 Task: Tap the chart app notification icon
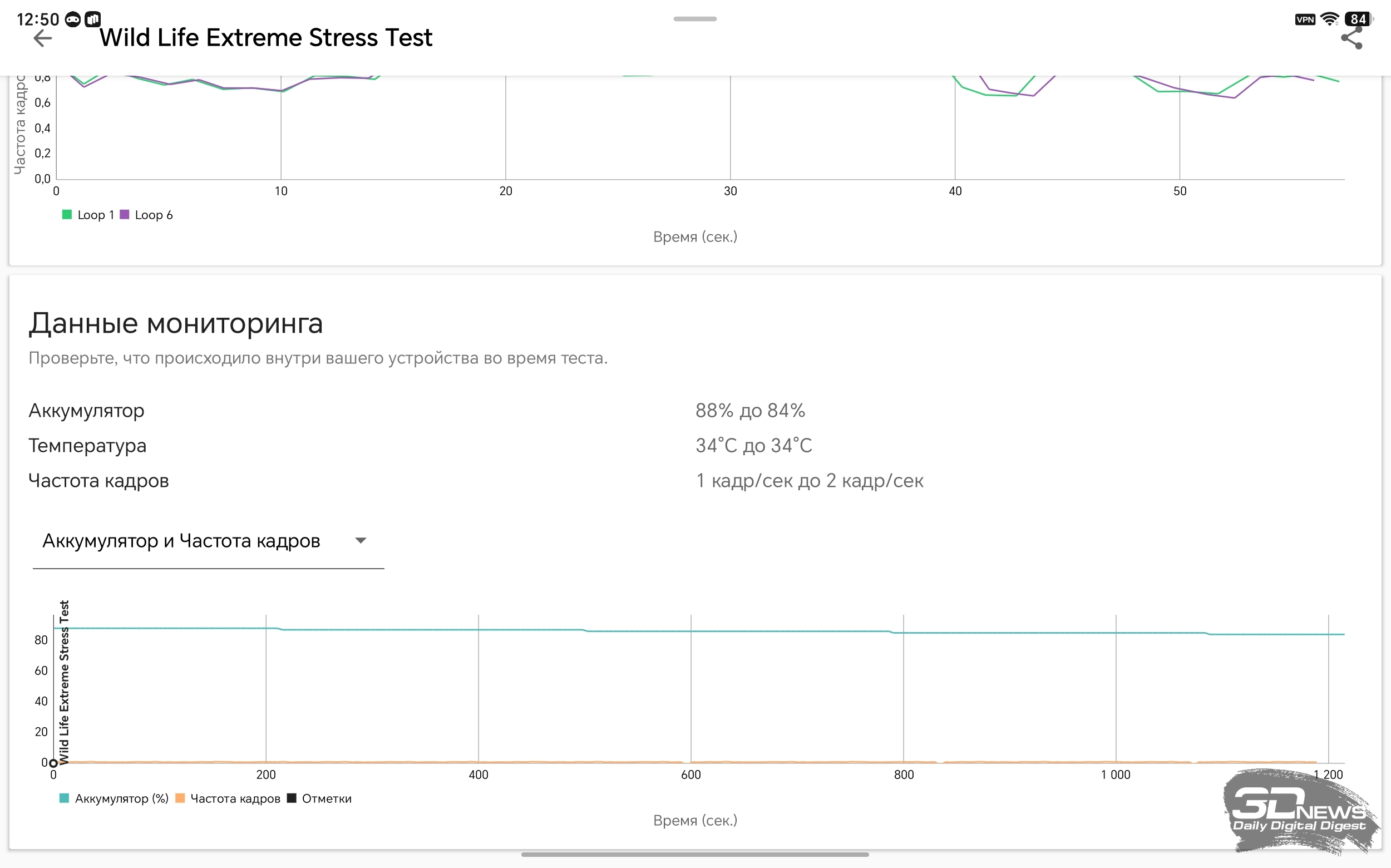tap(92, 19)
